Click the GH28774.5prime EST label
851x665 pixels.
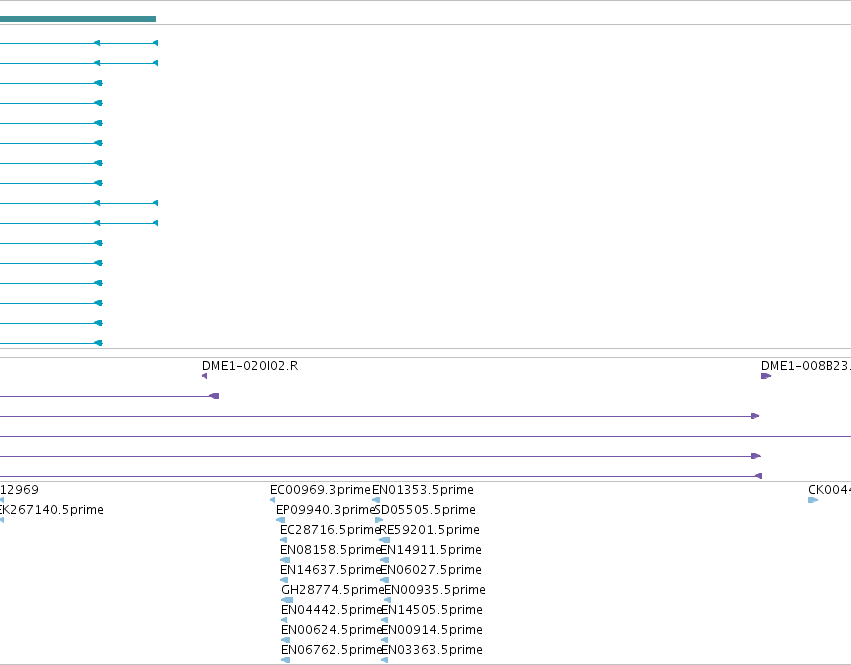(x=333, y=590)
